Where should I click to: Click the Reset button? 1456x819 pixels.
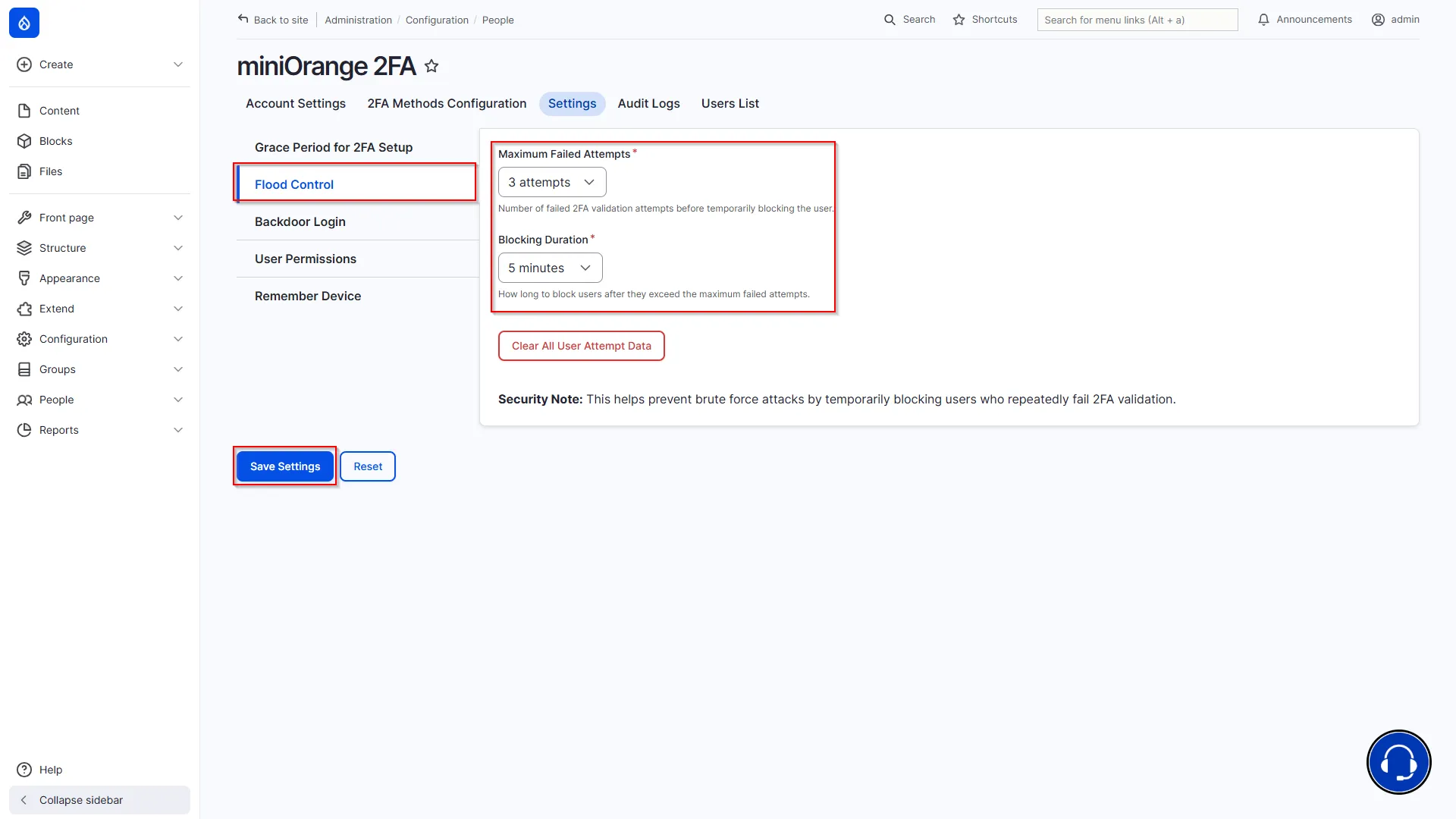point(368,466)
